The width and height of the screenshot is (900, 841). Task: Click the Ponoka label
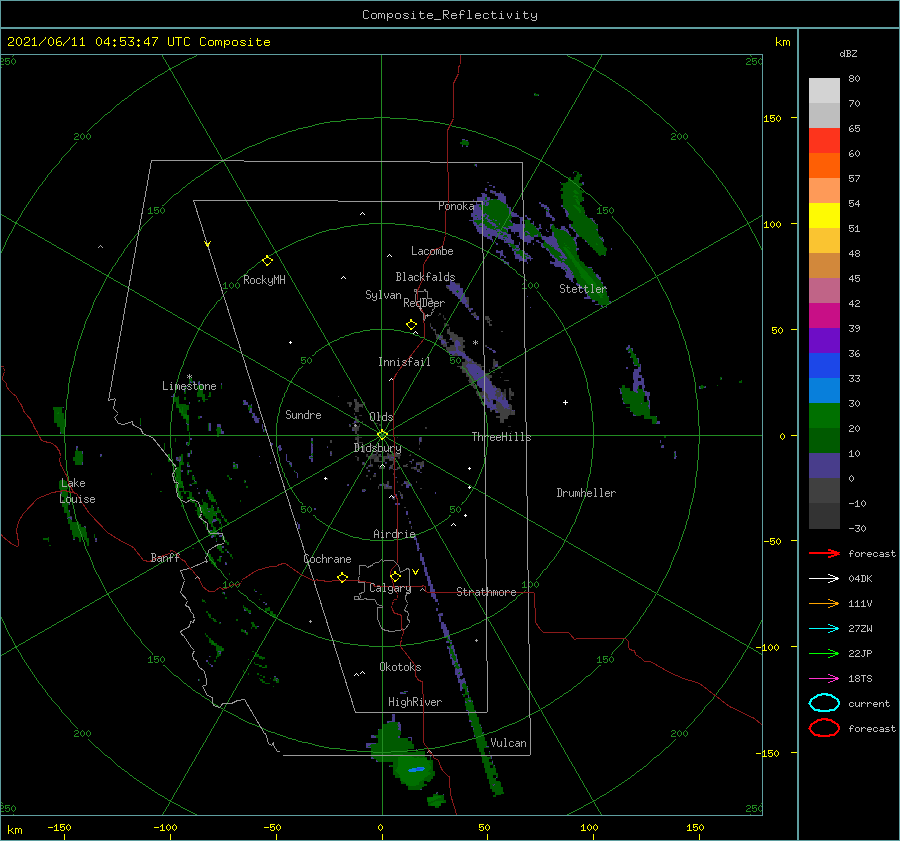point(456,206)
